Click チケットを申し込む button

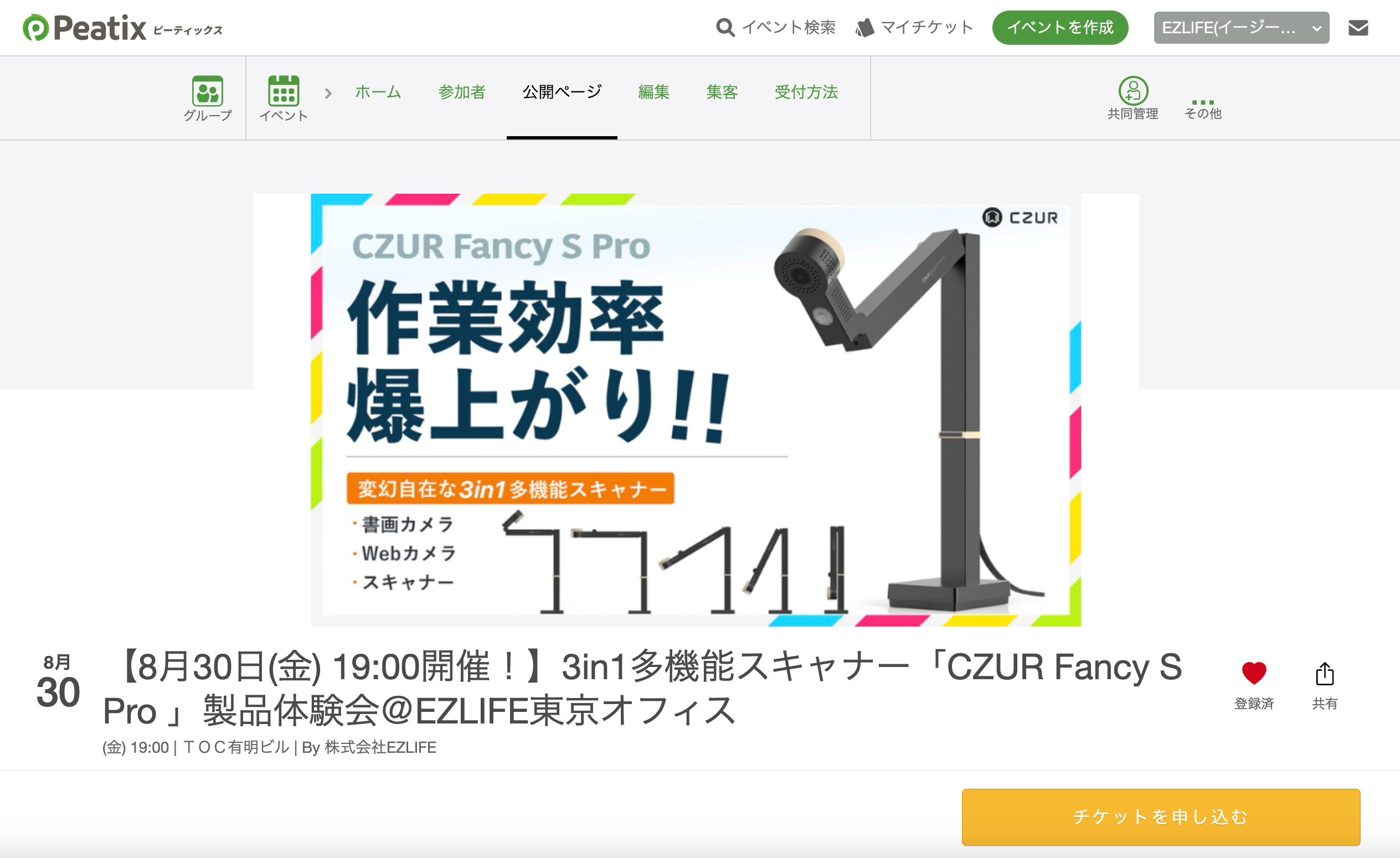[1161, 816]
